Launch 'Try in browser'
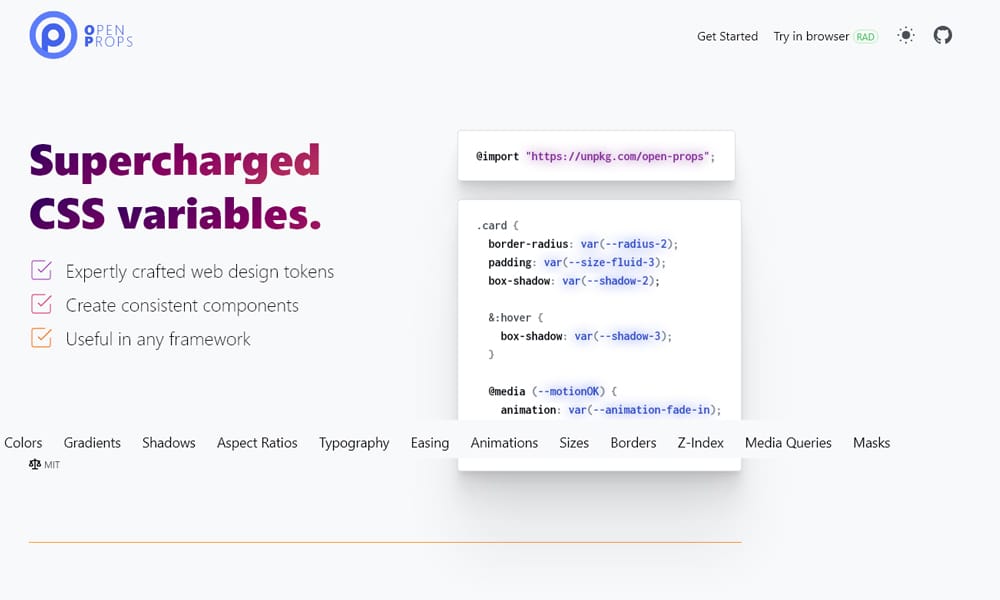The width and height of the screenshot is (1000, 600). pos(812,35)
